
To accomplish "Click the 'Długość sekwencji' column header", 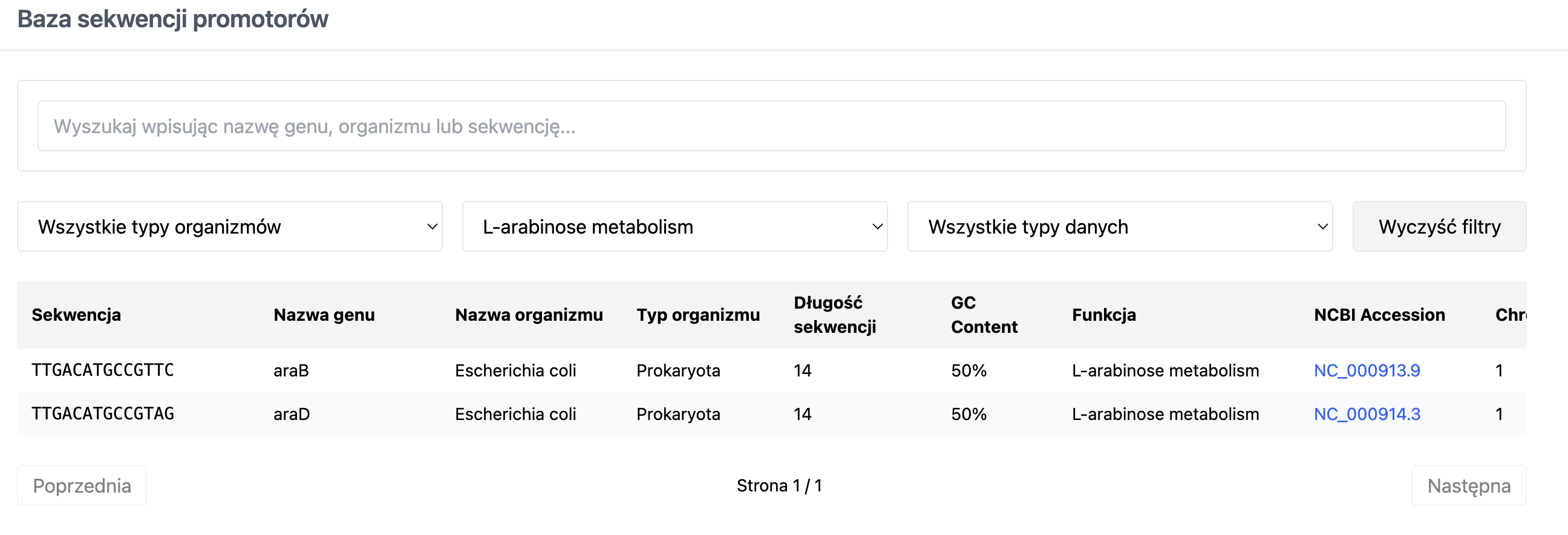I will click(x=835, y=315).
